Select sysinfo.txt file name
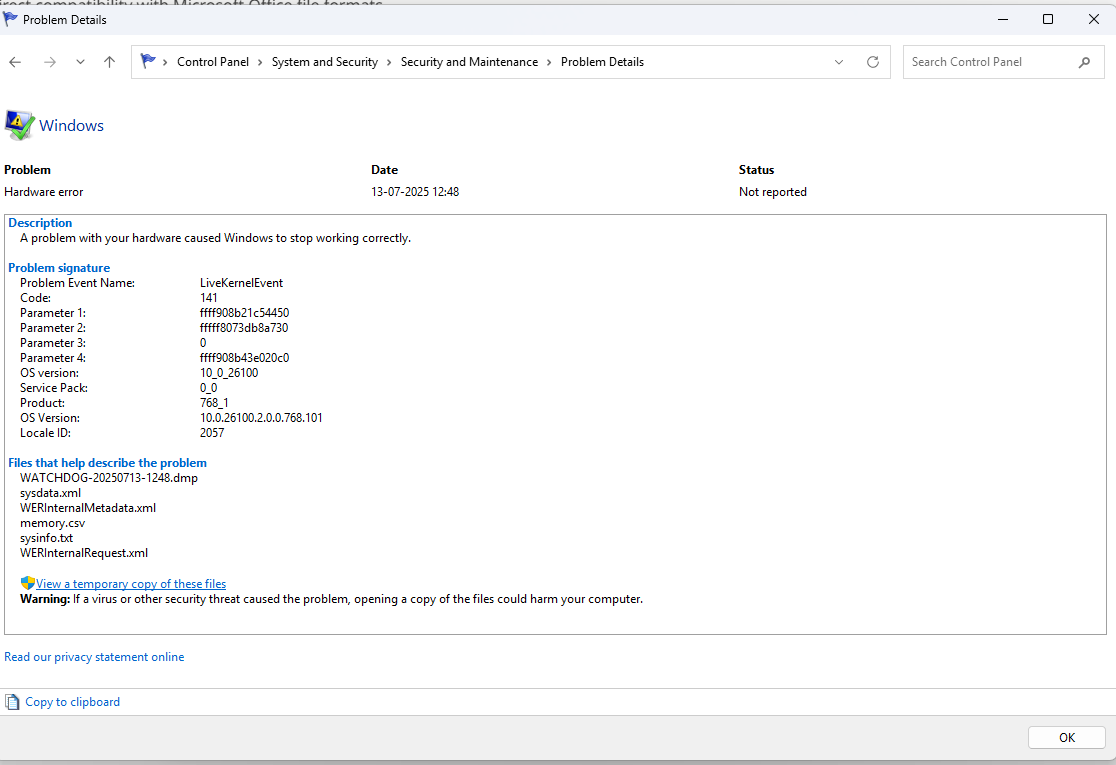Screen dimensions: 1116x765 click(46, 538)
